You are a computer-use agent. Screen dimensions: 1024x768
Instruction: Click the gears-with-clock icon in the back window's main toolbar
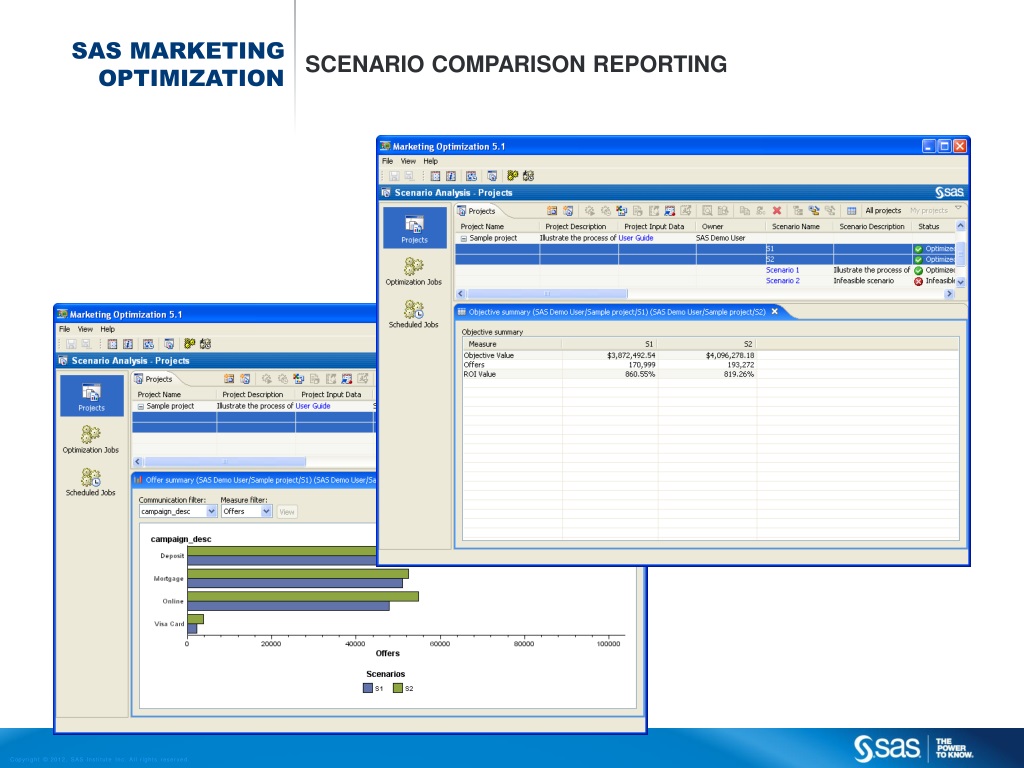point(205,344)
